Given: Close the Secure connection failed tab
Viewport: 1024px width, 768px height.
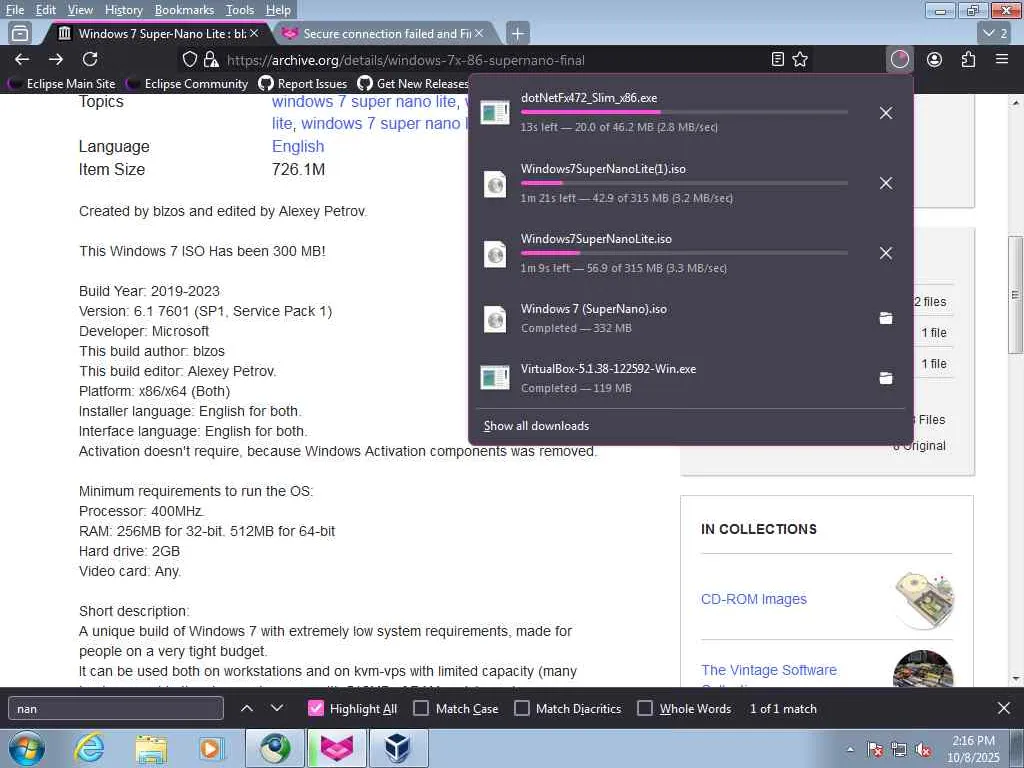Looking at the screenshot, I should [479, 33].
